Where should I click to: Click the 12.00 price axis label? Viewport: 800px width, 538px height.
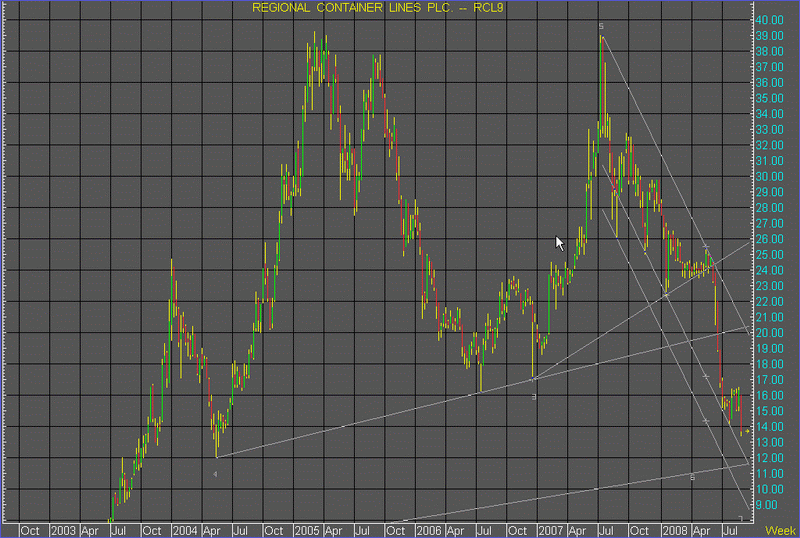769,458
